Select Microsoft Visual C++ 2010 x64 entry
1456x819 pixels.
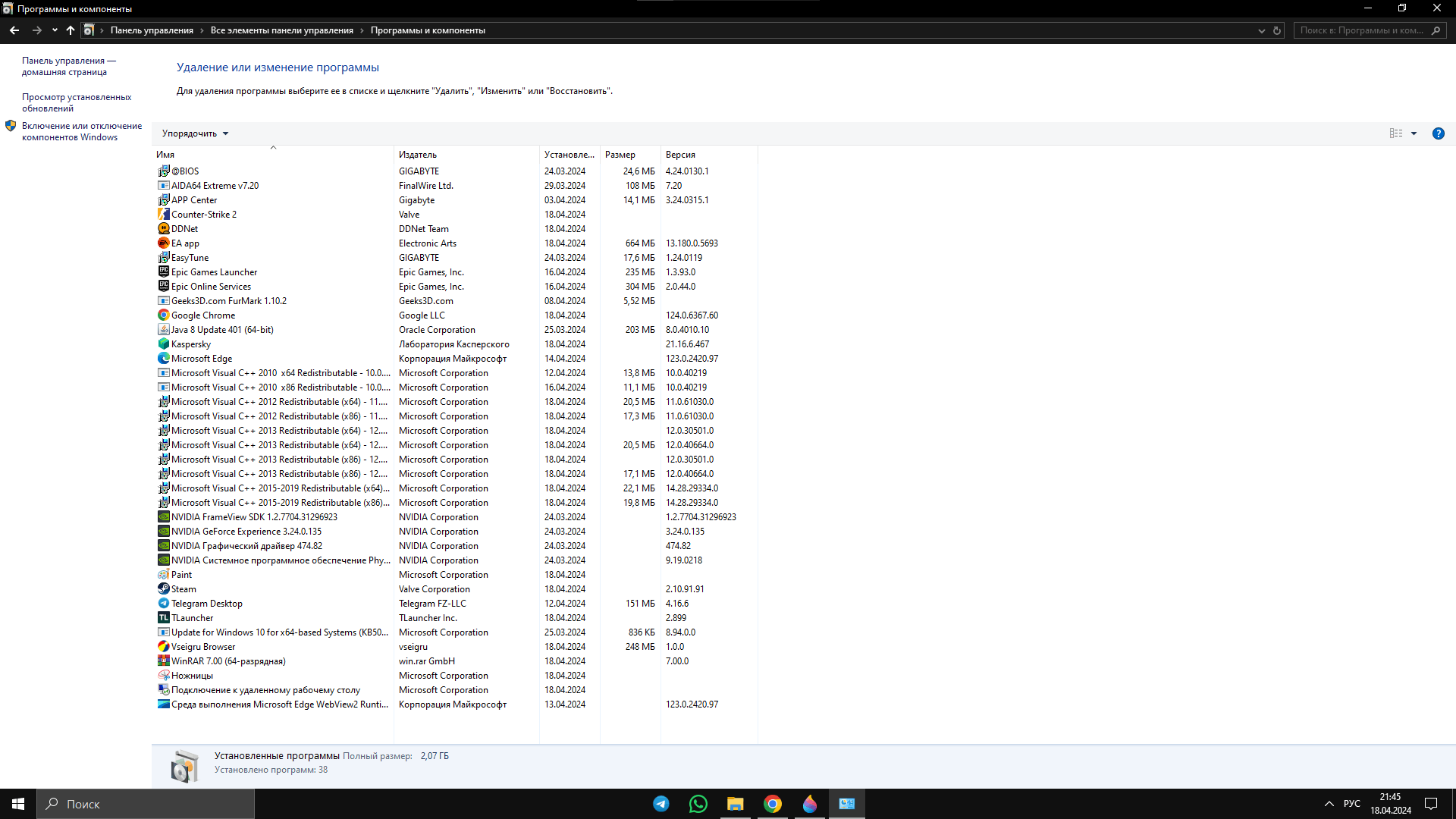455,373
